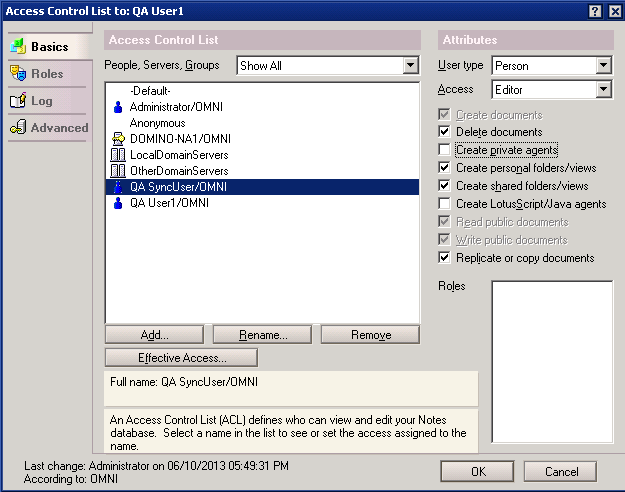Screen dimensions: 625x492
Task: Open the User type dropdown arrow
Action: pyautogui.click(x=603, y=65)
